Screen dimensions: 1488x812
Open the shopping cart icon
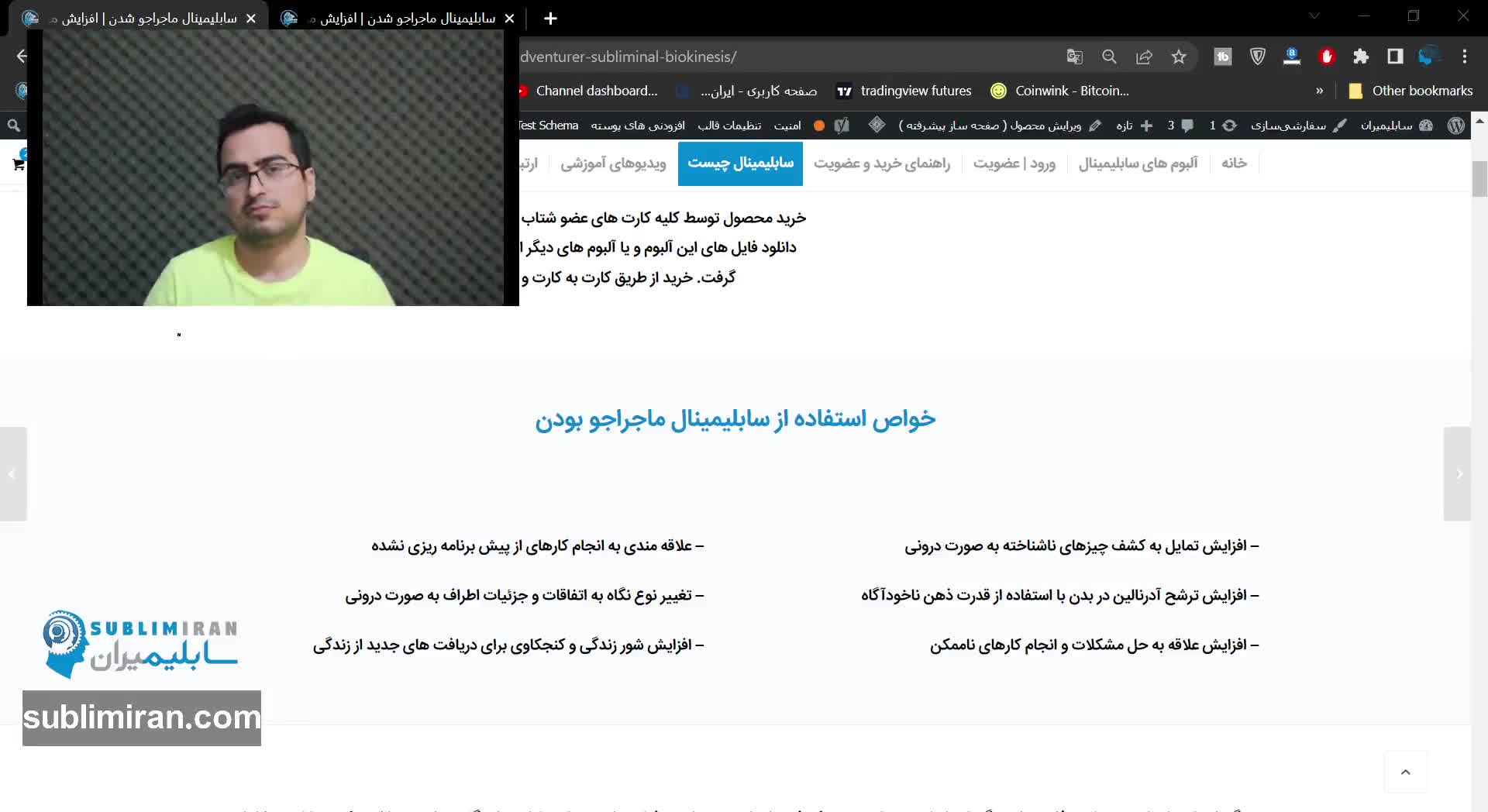pos(19,163)
